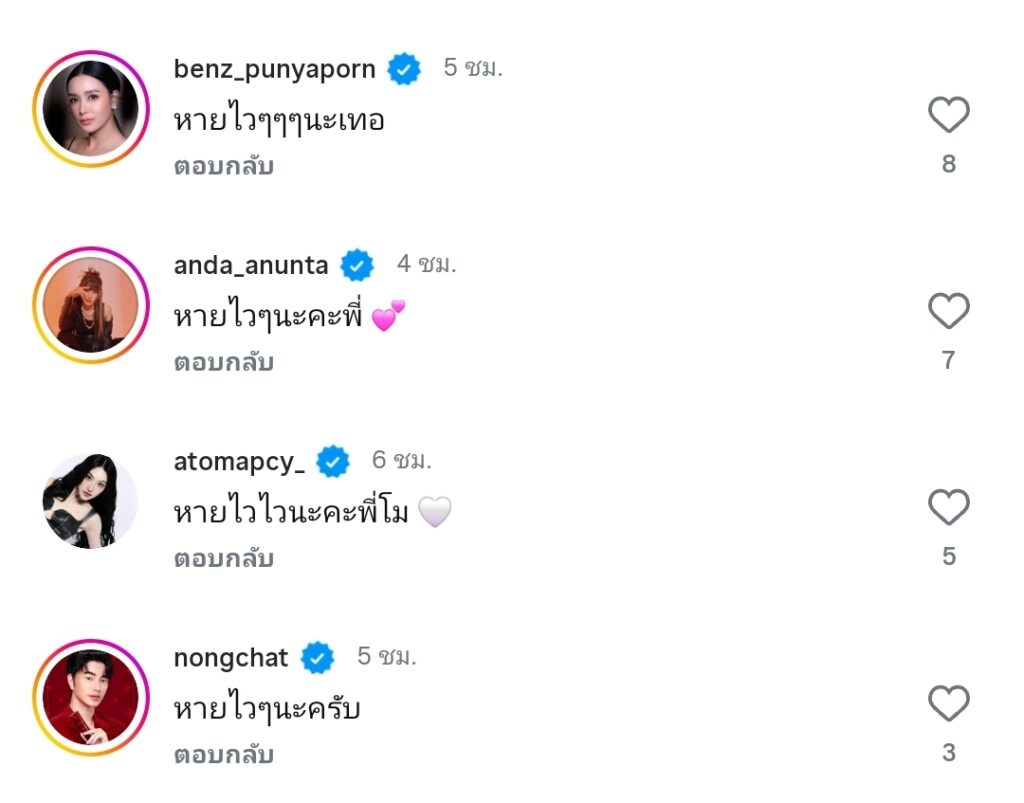
Task: Go to the nongchat username link
Action: [231, 657]
